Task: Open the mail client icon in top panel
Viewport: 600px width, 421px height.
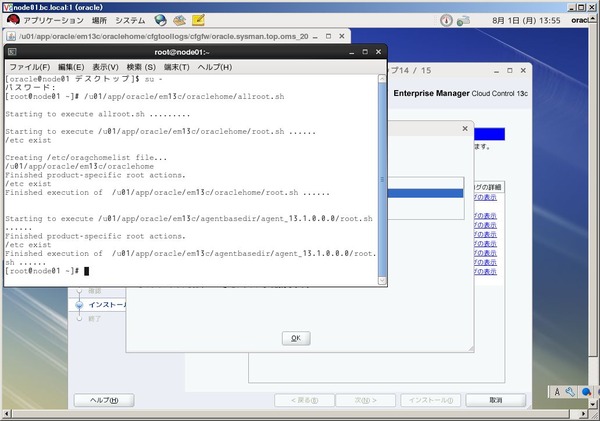Action: tap(179, 20)
